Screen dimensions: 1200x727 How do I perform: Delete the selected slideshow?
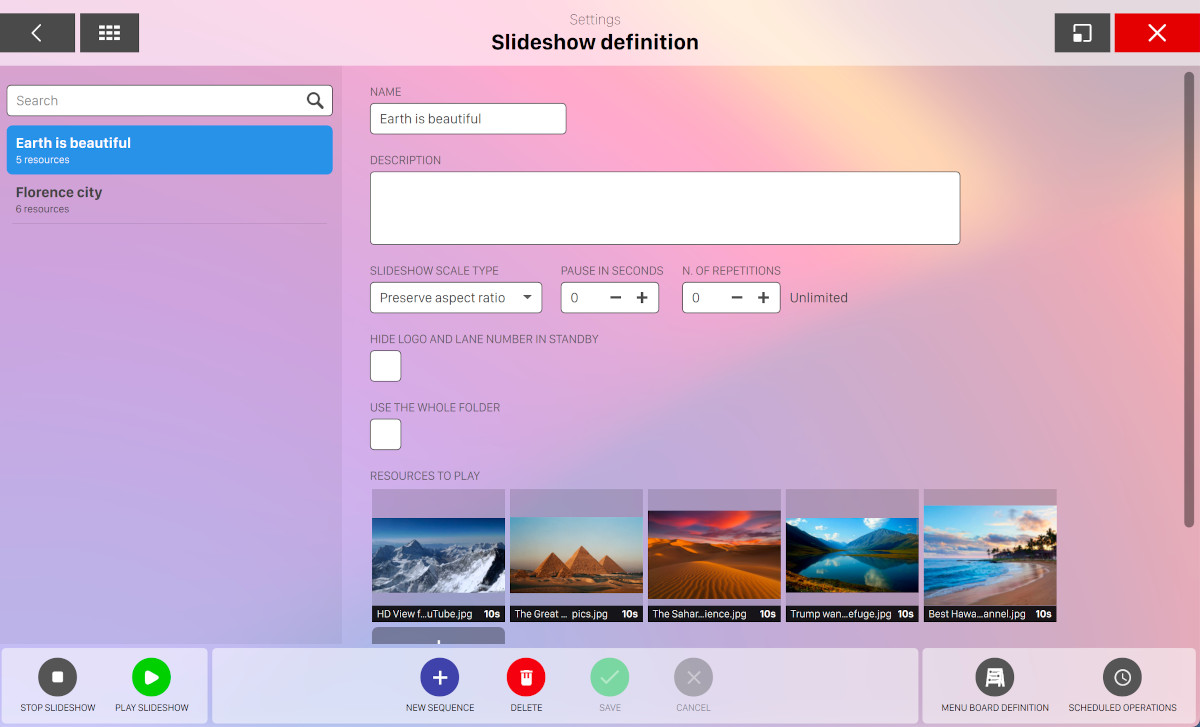pos(526,678)
